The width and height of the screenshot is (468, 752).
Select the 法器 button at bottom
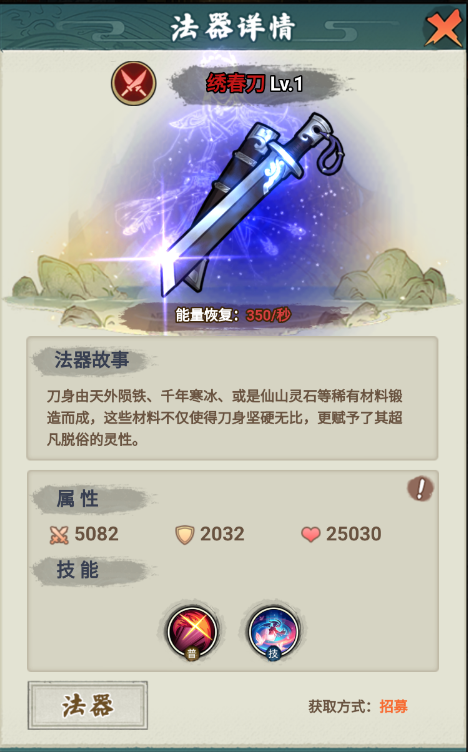coord(88,706)
